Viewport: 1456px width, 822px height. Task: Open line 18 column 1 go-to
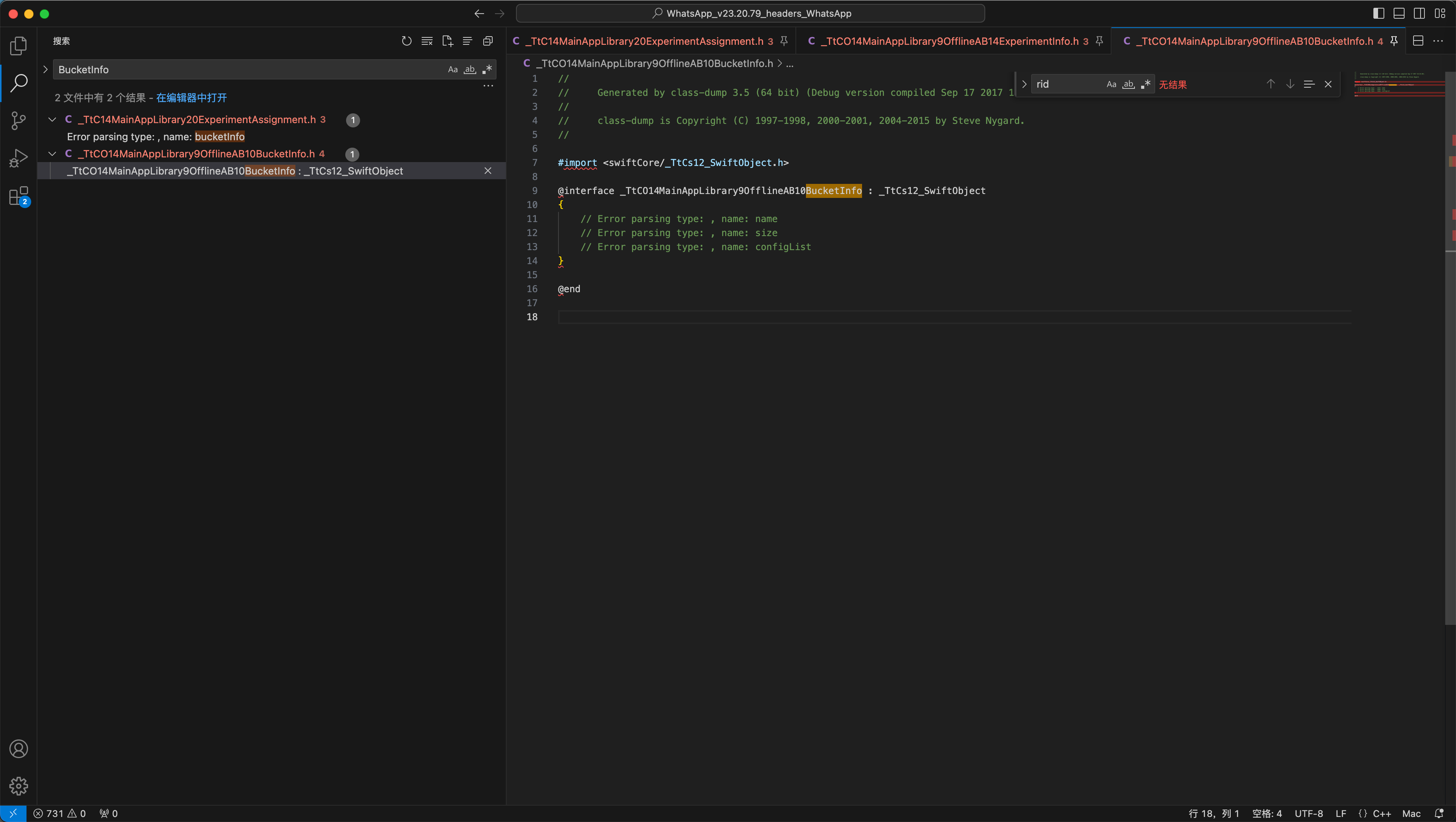coord(1214,813)
